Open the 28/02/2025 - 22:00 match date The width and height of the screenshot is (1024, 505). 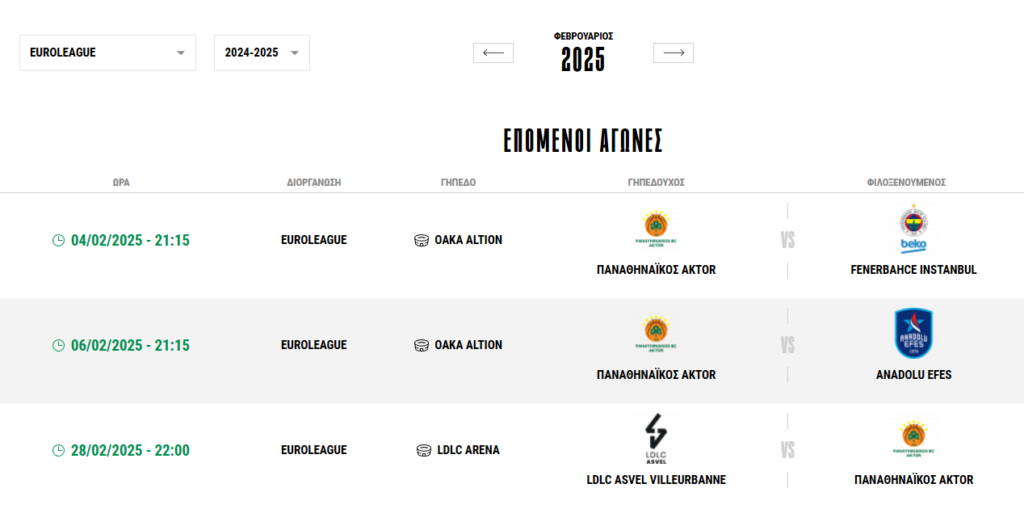130,450
